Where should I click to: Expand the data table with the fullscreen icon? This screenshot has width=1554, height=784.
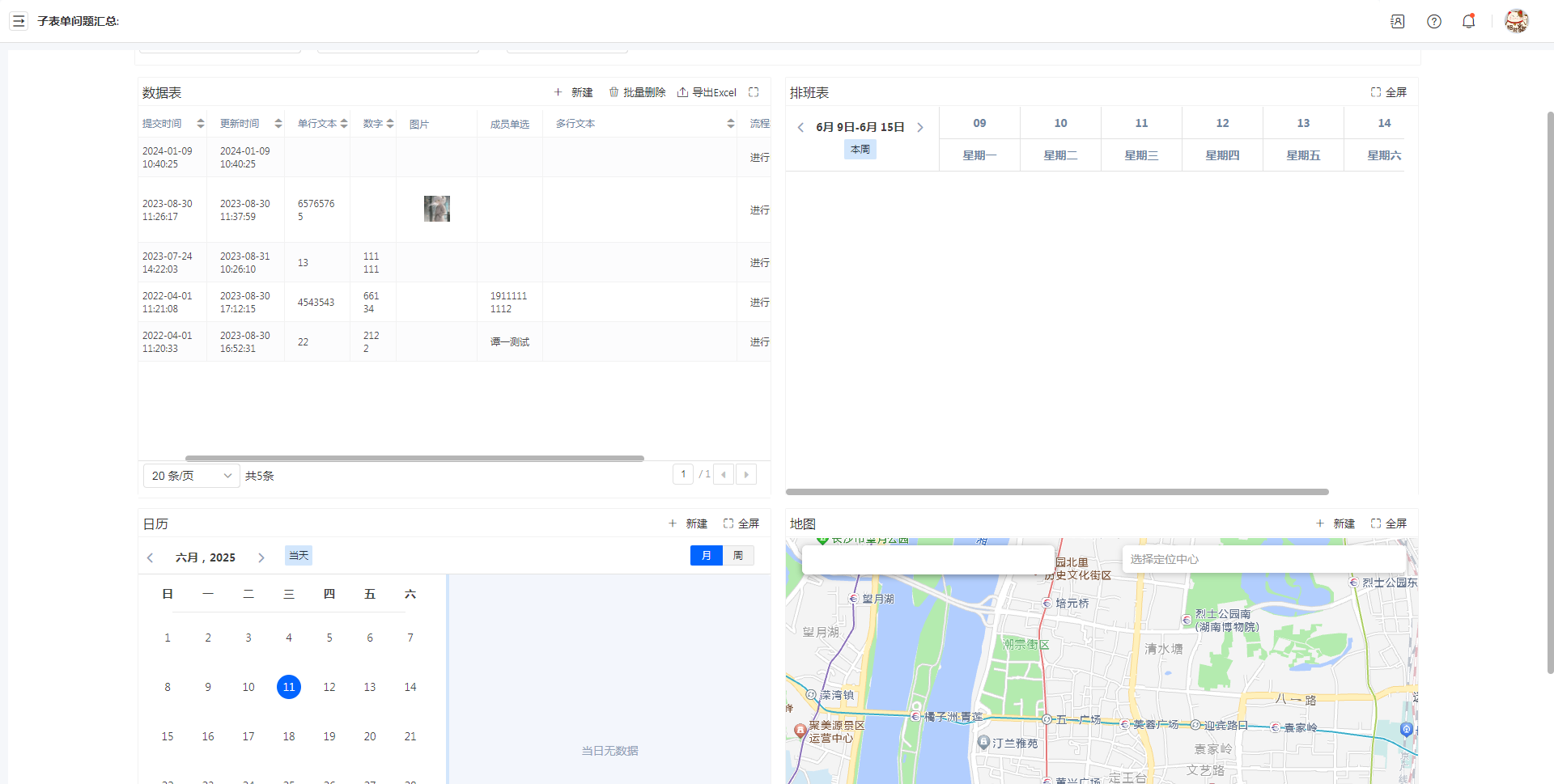click(x=754, y=92)
